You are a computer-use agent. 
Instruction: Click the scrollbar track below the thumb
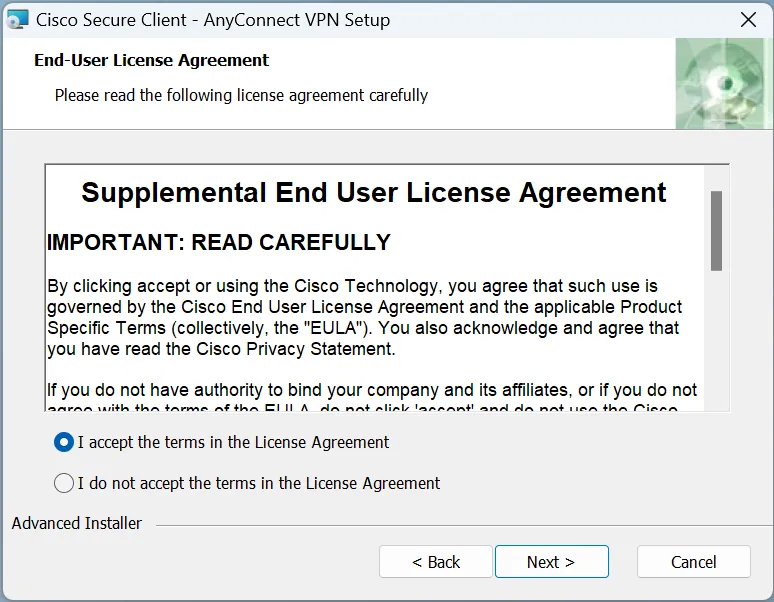coord(716,340)
